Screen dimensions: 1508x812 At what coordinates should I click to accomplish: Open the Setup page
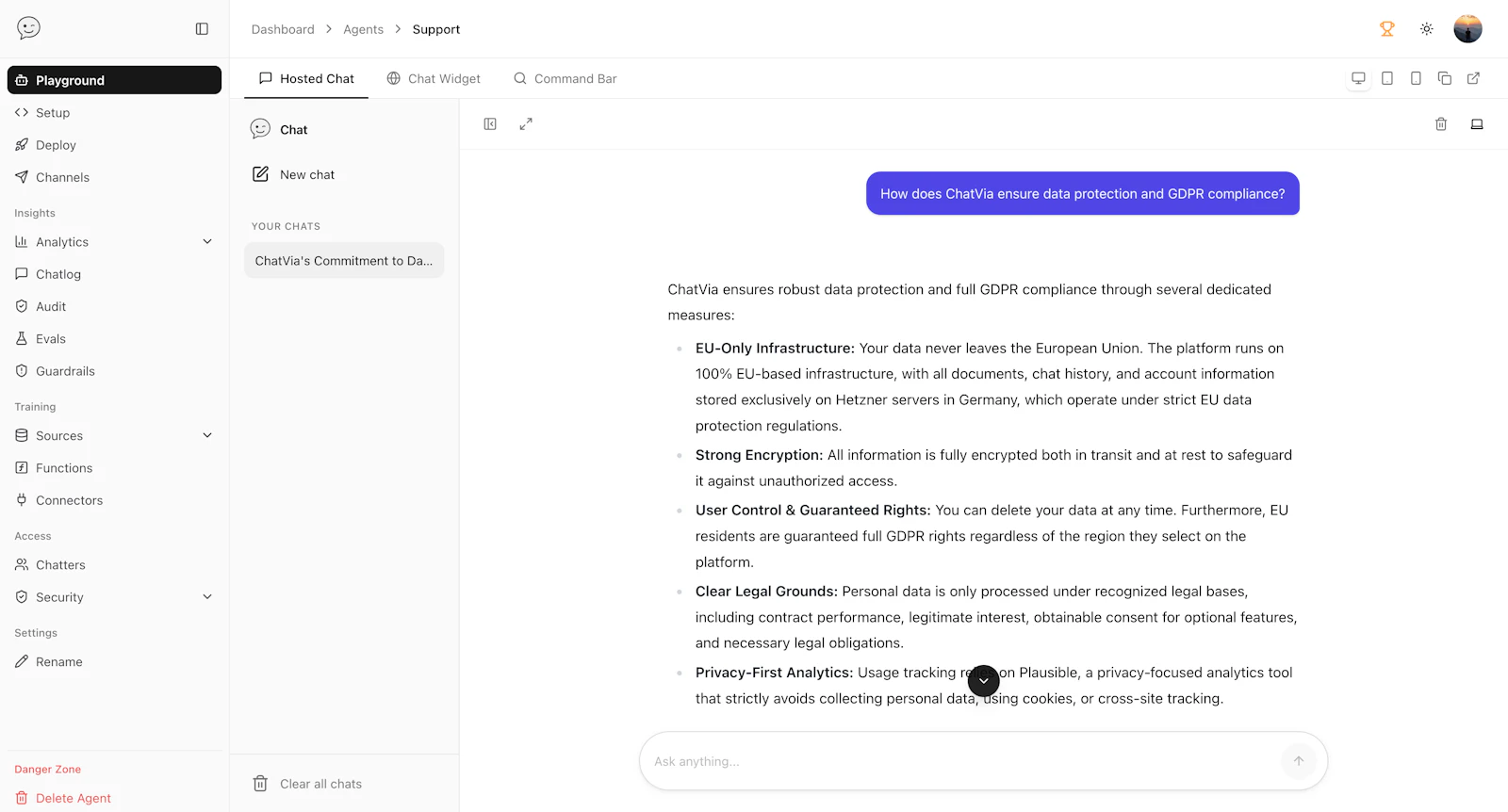(x=114, y=113)
